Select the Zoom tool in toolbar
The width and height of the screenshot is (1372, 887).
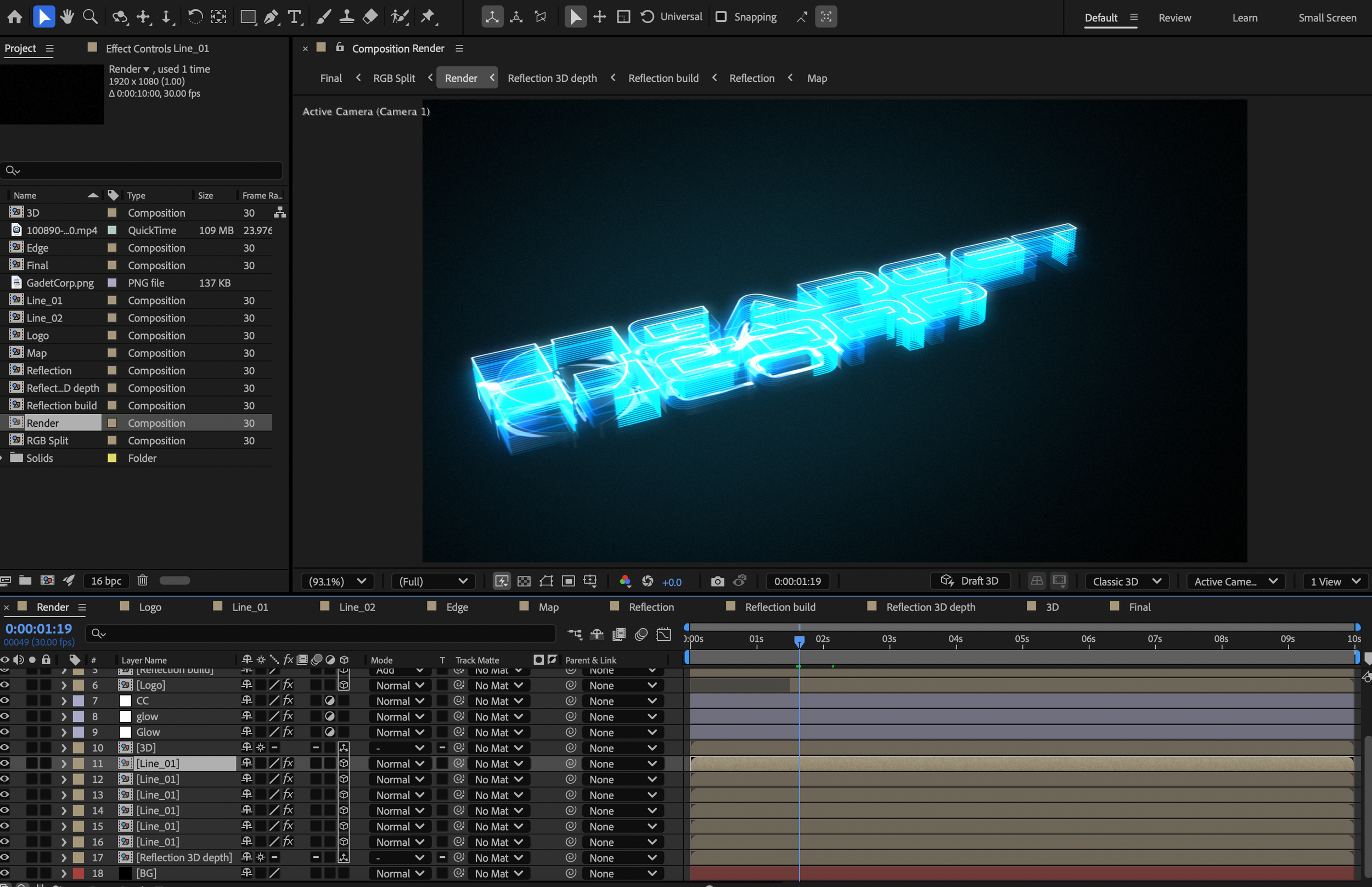[x=90, y=16]
